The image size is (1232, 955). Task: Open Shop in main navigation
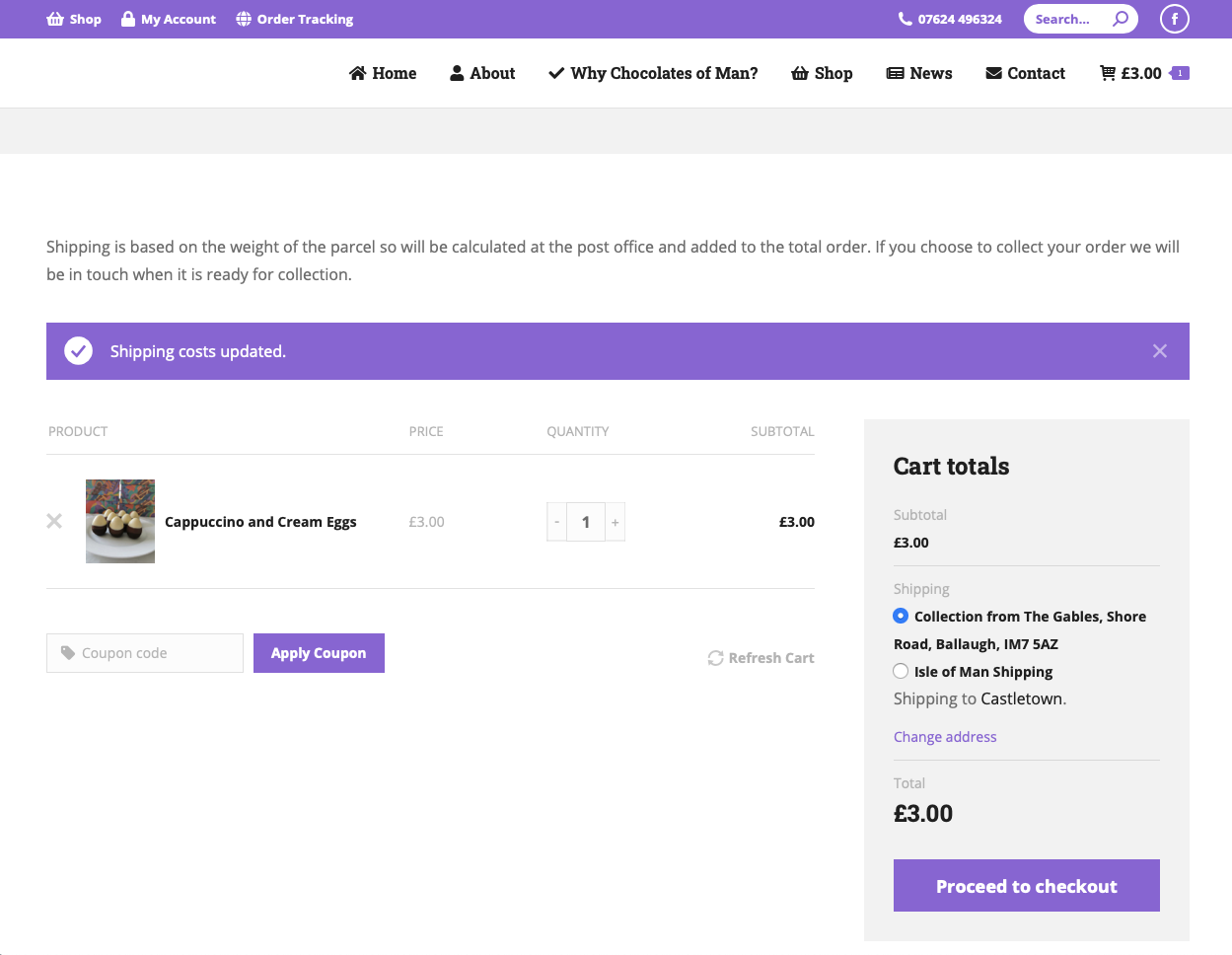pos(822,73)
